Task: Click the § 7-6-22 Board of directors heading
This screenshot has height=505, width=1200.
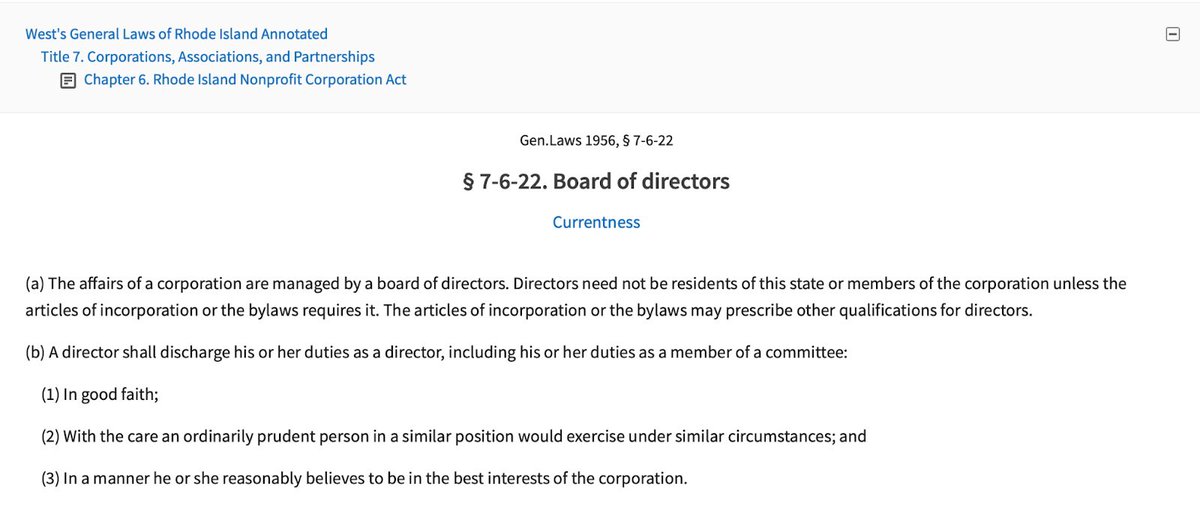Action: click(x=596, y=182)
